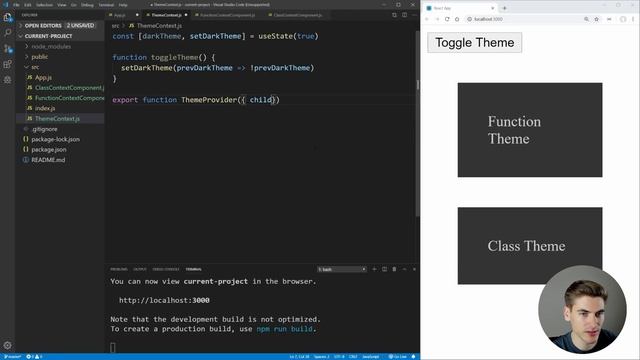Open the Terminal menu
Screen dimensions: 640x360
106,5
